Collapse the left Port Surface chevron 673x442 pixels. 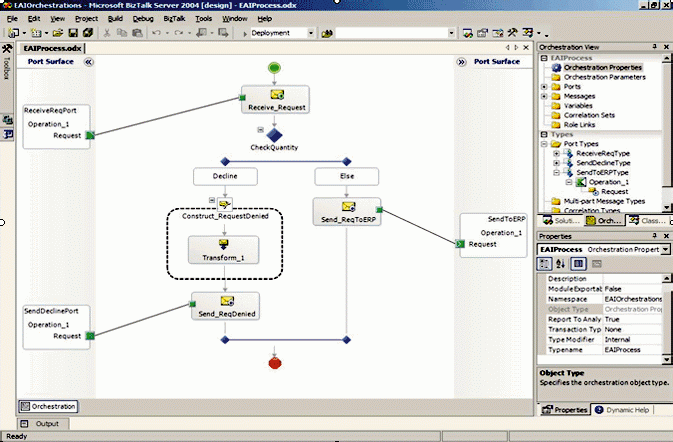[x=88, y=61]
